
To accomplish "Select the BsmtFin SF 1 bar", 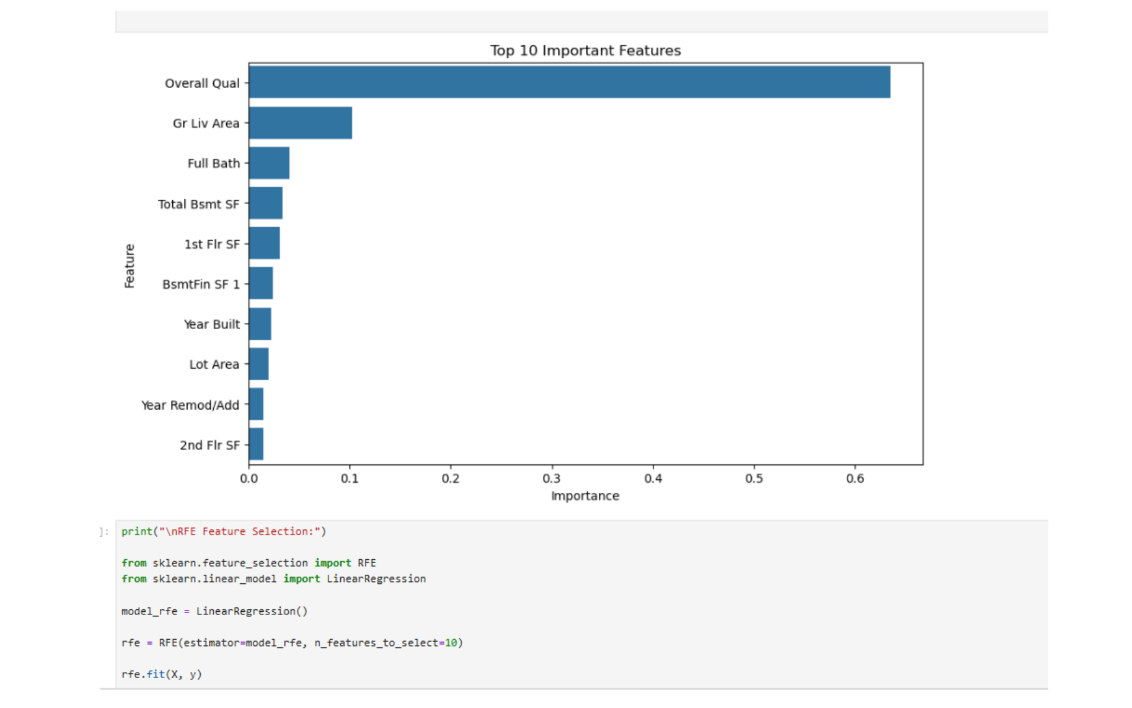I will tap(261, 284).
